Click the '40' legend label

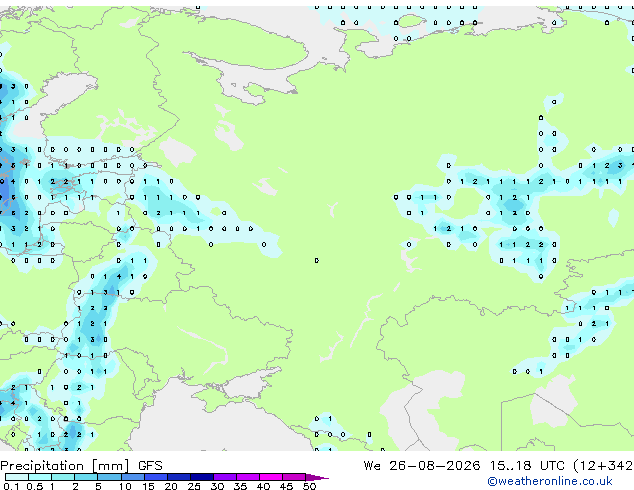(x=263, y=486)
